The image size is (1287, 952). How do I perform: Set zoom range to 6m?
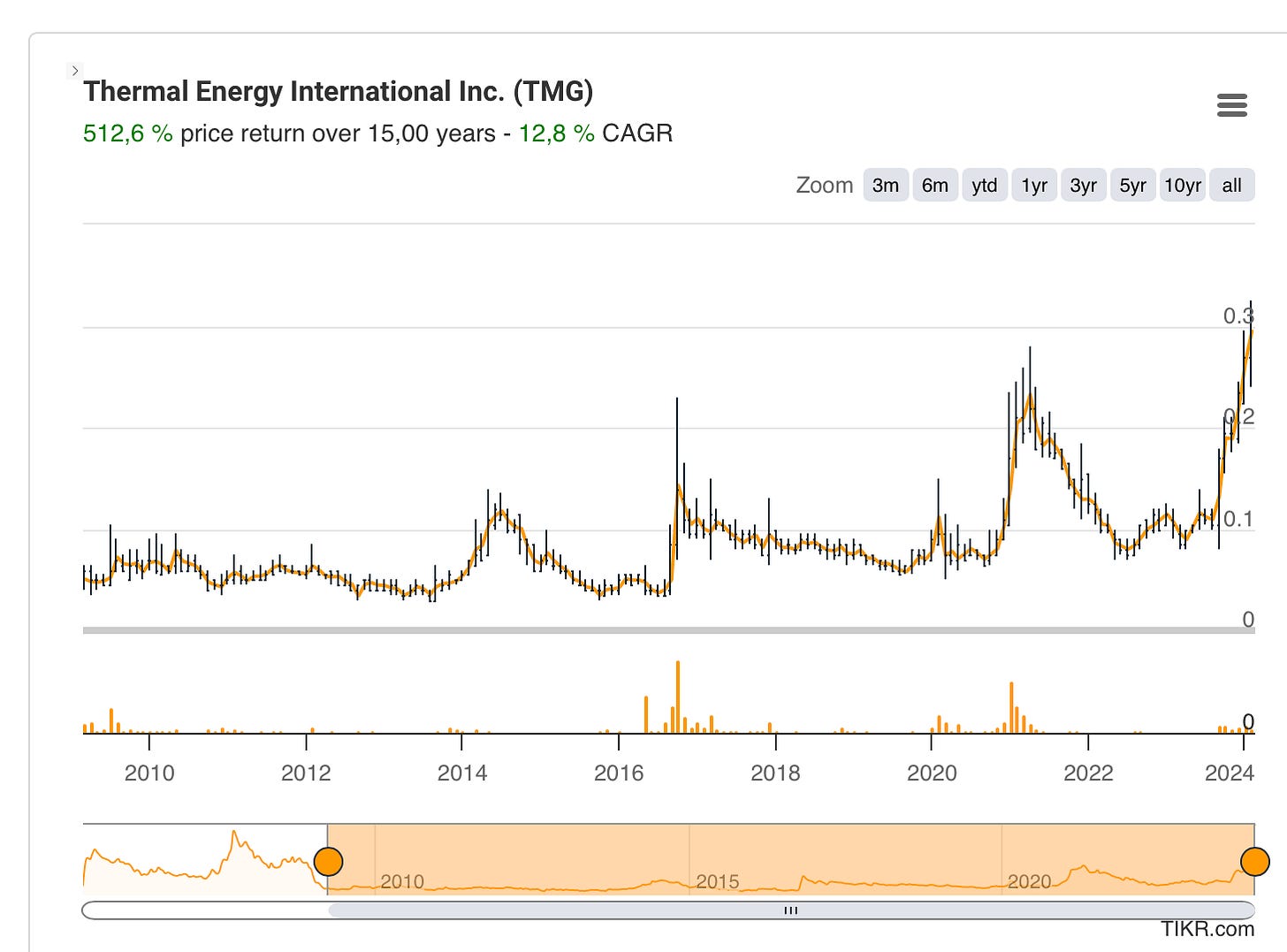pos(935,186)
